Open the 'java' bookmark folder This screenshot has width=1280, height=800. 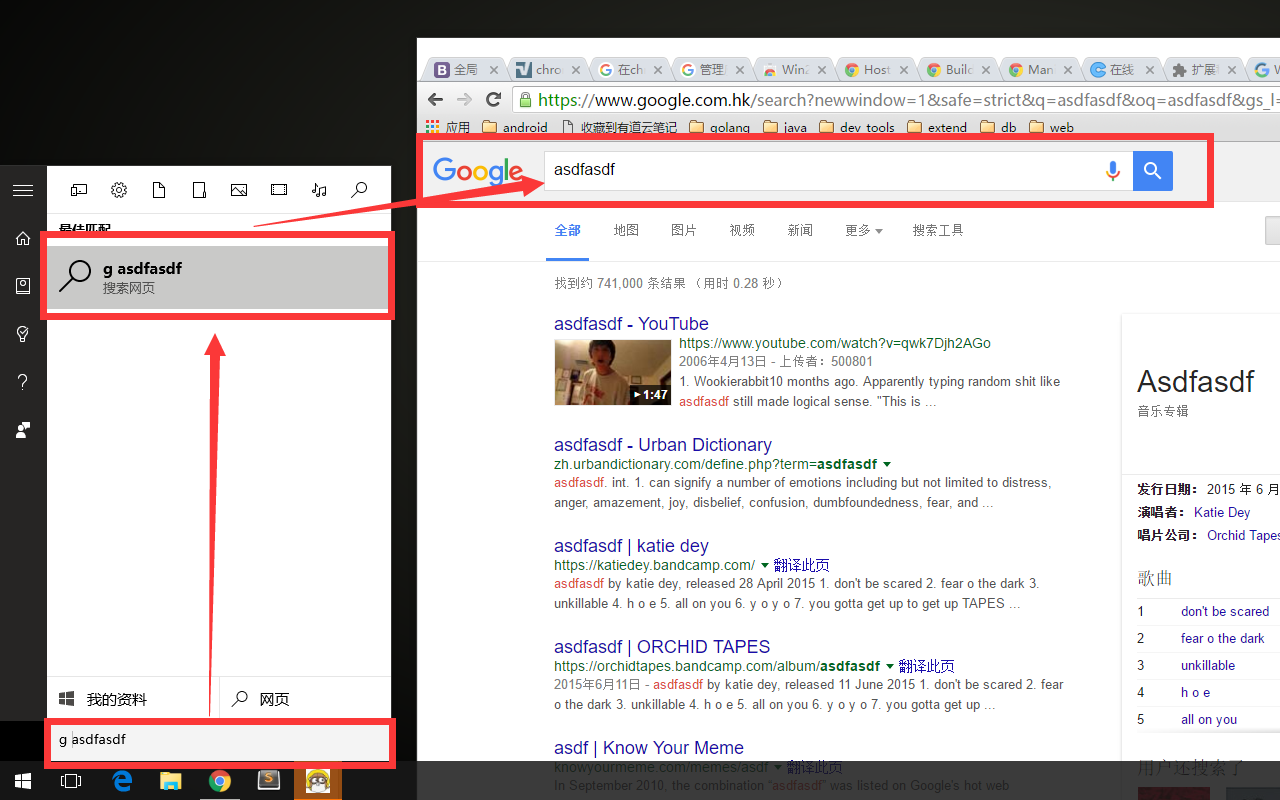point(785,127)
